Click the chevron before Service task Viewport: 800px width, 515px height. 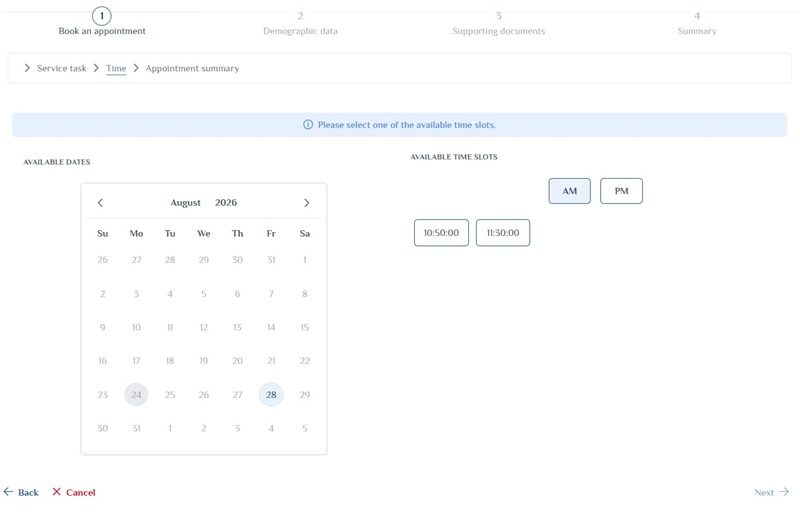coord(27,68)
